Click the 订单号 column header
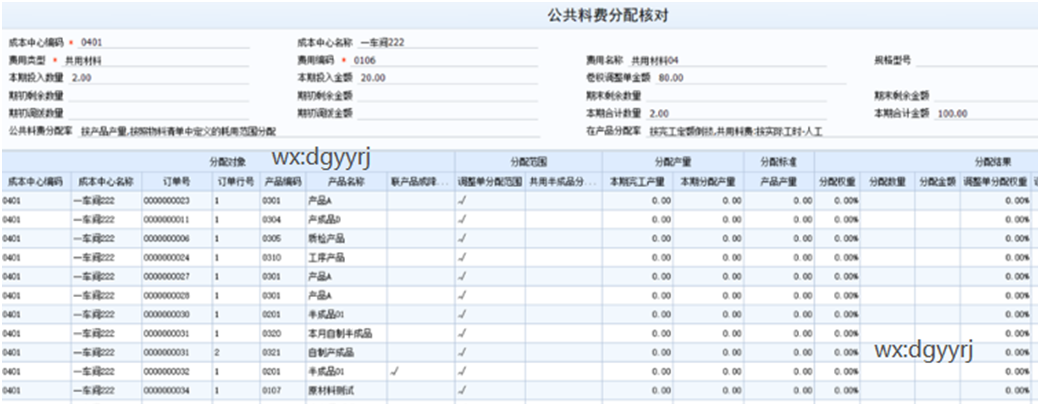Screen dimensions: 1040x406 (x=176, y=181)
